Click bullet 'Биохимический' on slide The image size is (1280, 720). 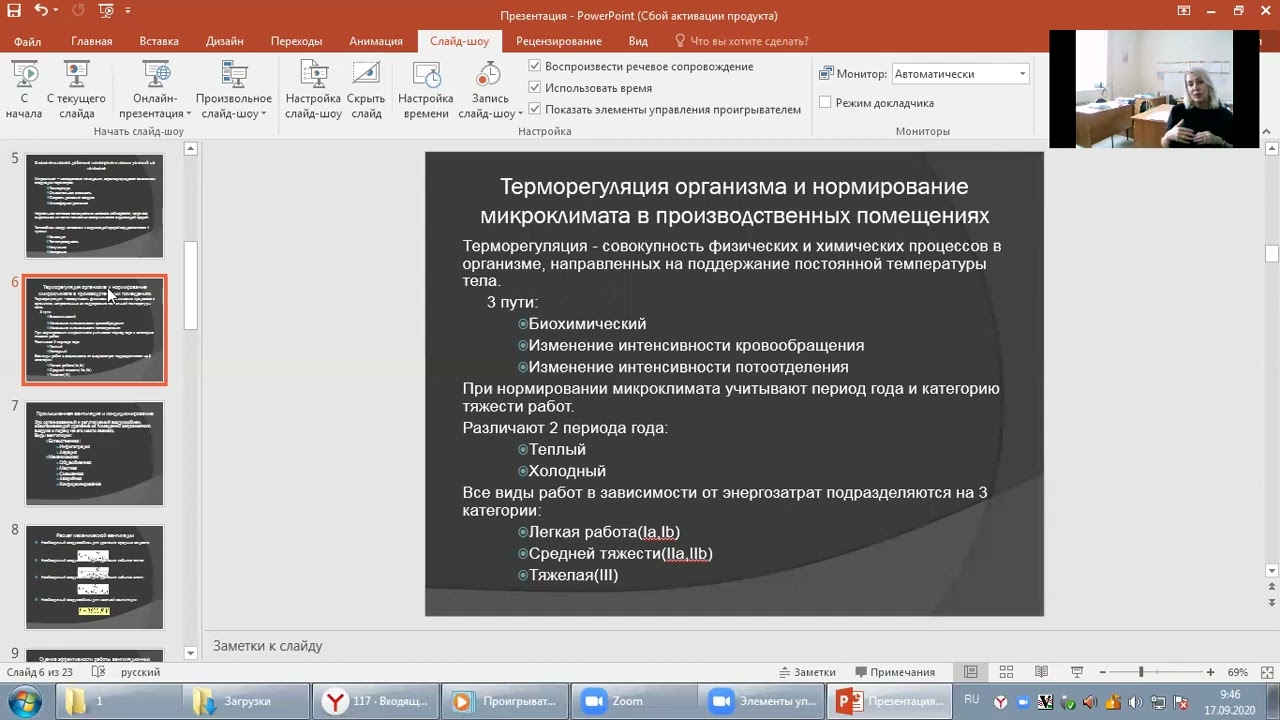tap(587, 324)
